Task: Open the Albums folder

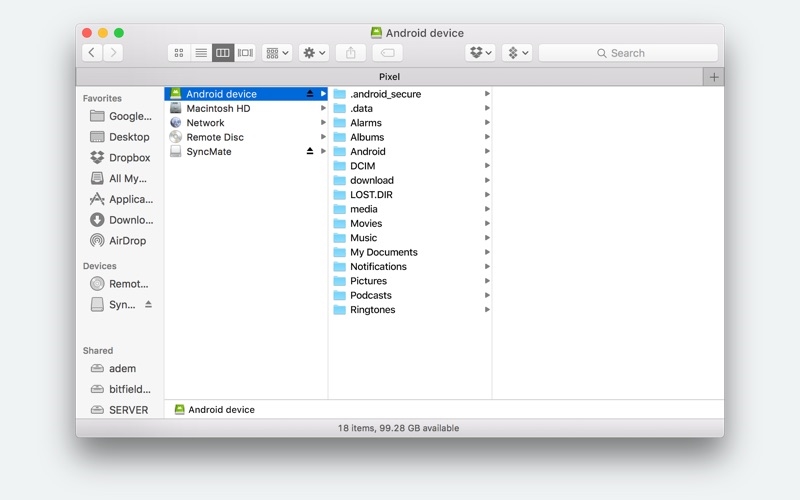Action: [411, 137]
